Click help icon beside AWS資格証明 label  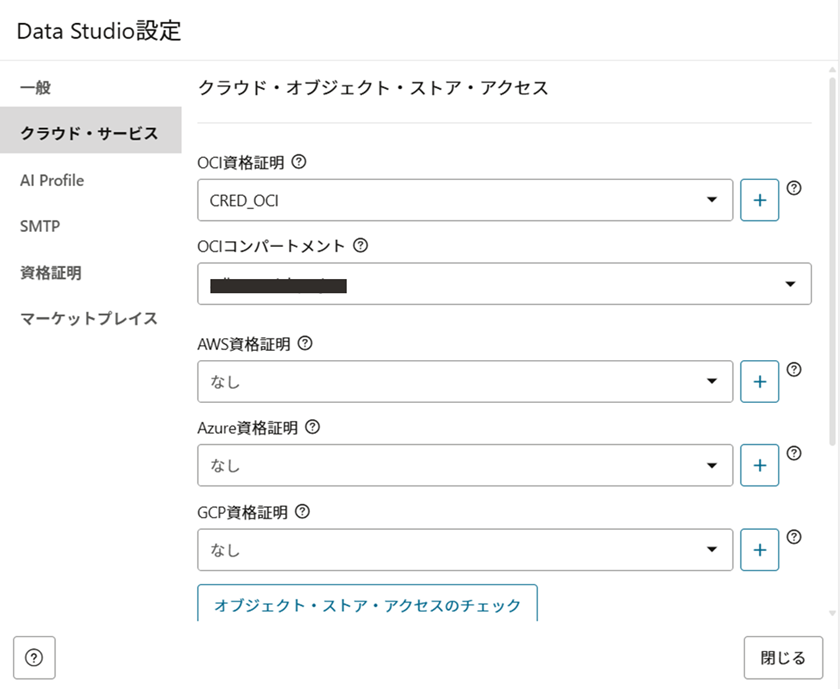[306, 344]
